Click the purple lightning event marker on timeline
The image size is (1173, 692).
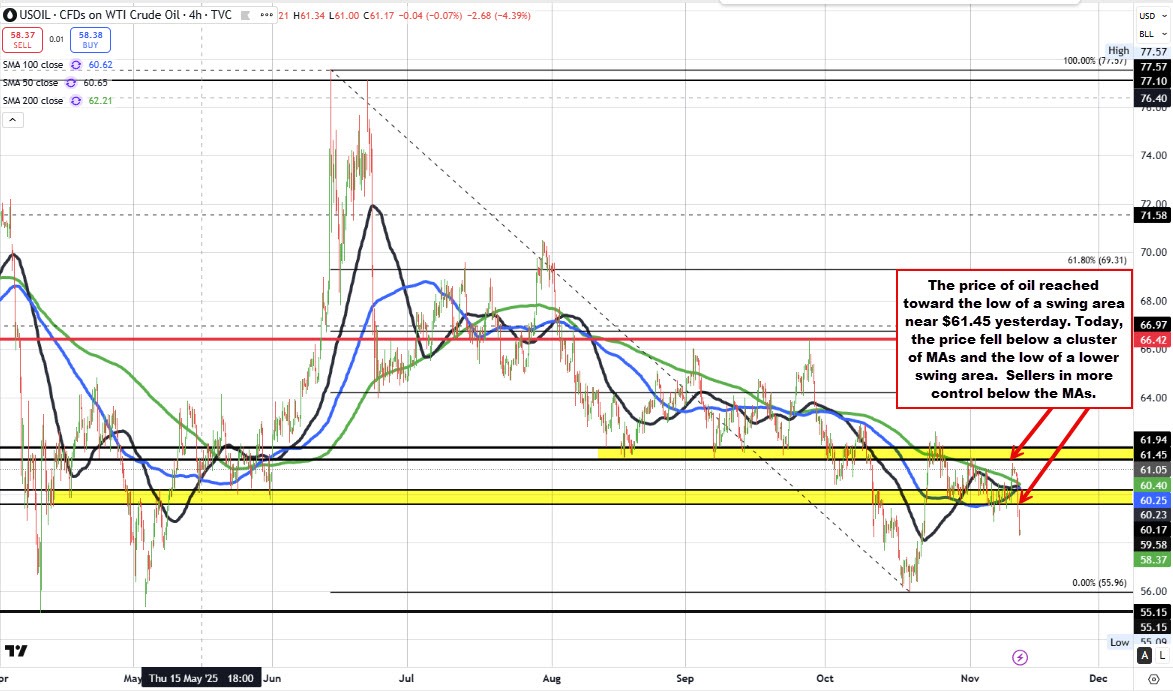point(1020,657)
